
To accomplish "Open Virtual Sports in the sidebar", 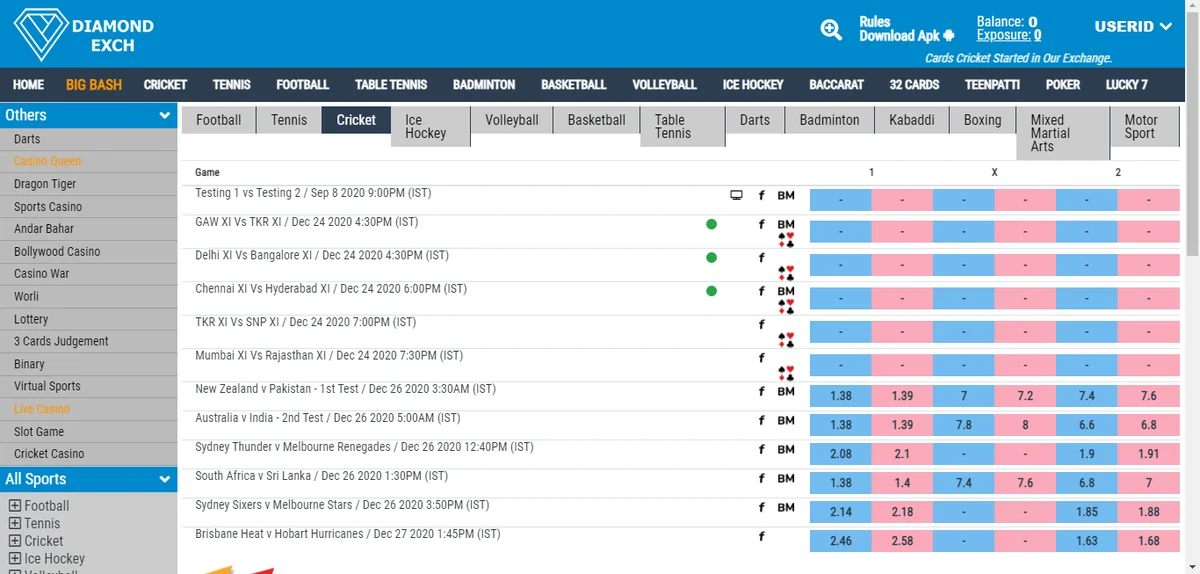I will click(x=47, y=386).
